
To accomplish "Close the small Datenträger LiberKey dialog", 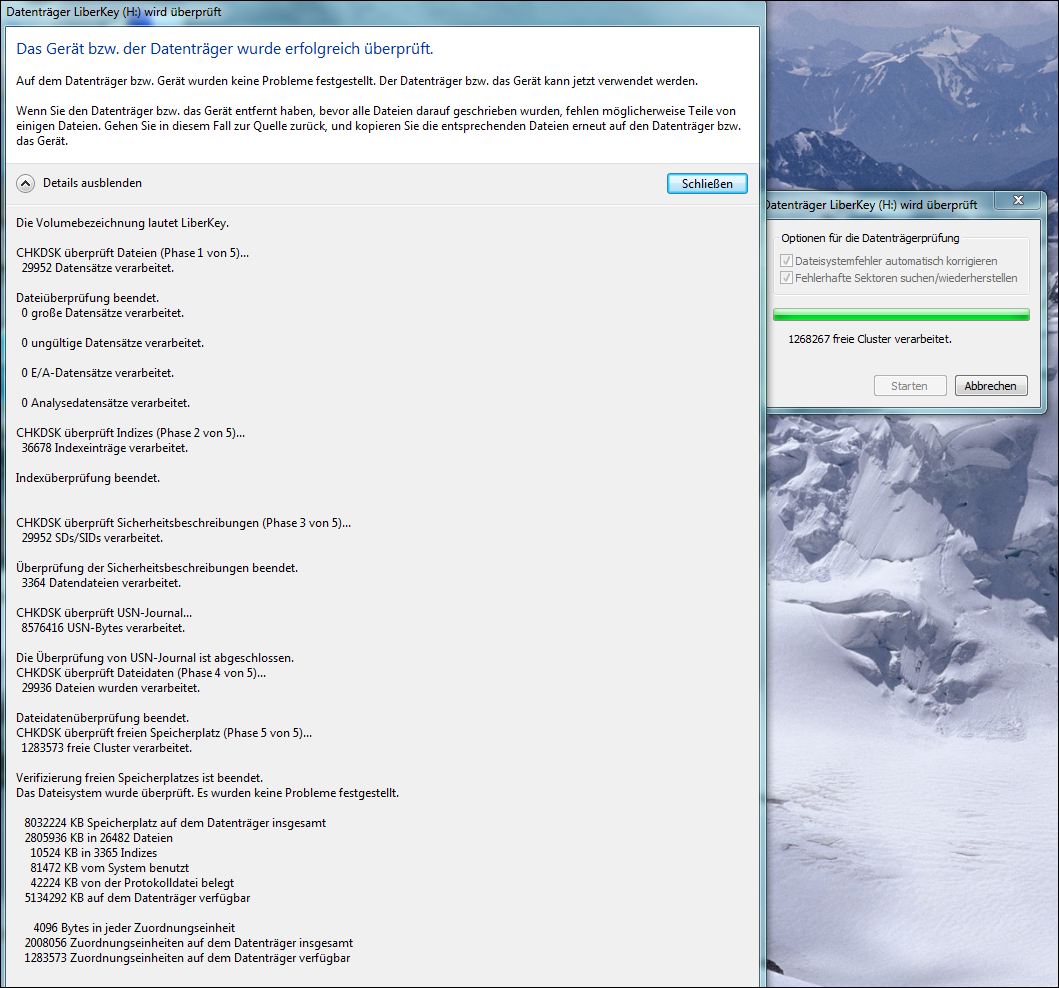I will 1018,201.
